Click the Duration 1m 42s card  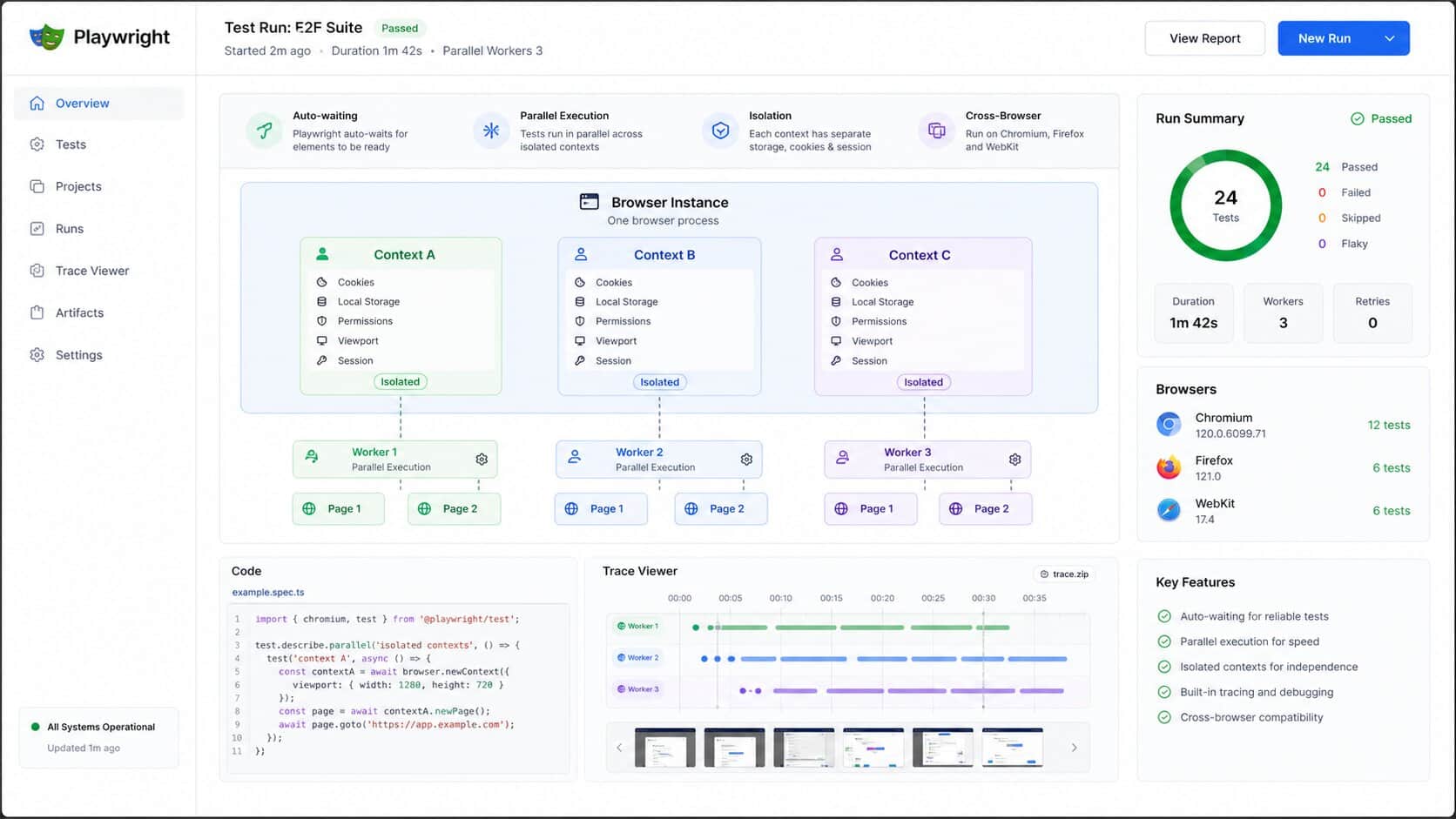1194,313
